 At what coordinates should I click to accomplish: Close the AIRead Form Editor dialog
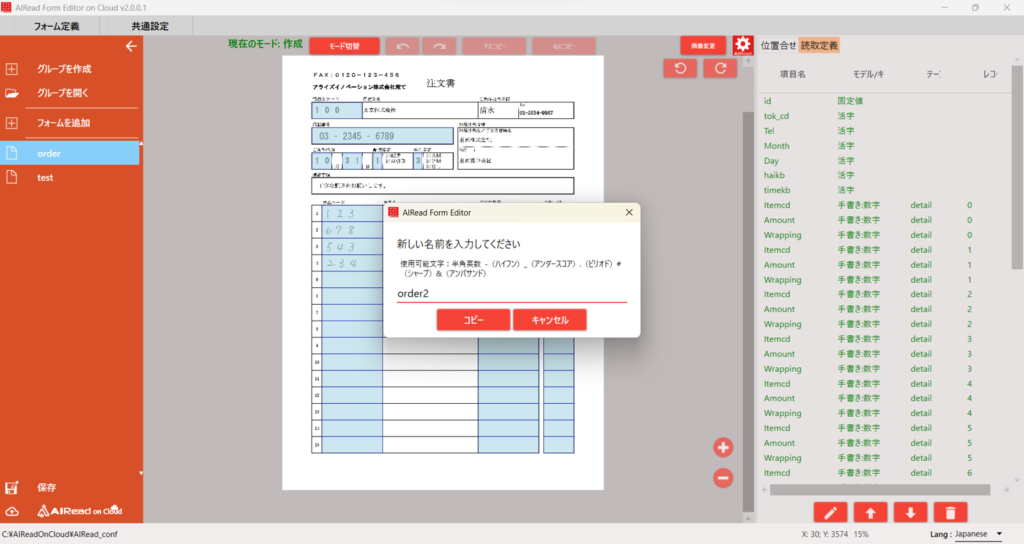point(629,212)
